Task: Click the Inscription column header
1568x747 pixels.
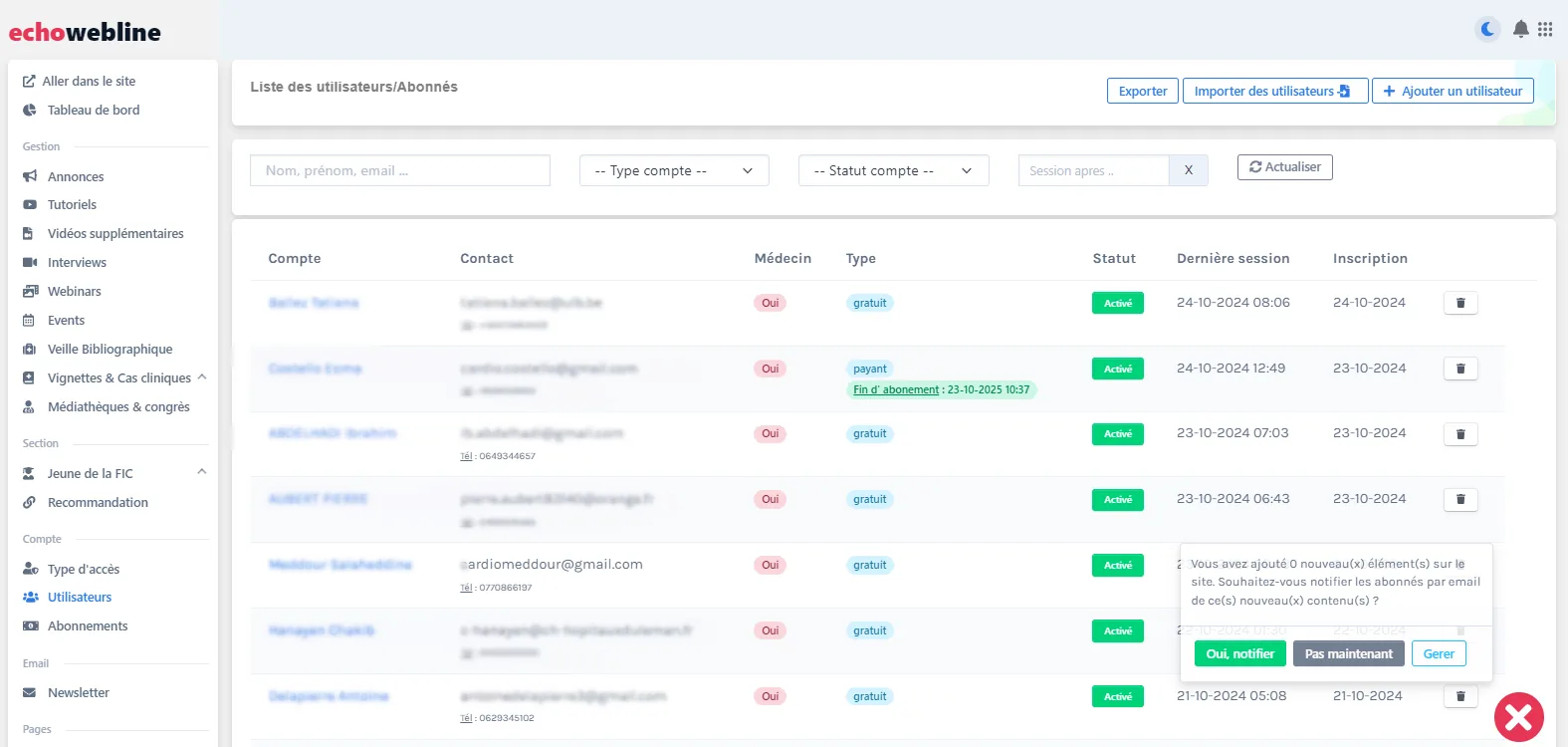Action: coord(1370,258)
